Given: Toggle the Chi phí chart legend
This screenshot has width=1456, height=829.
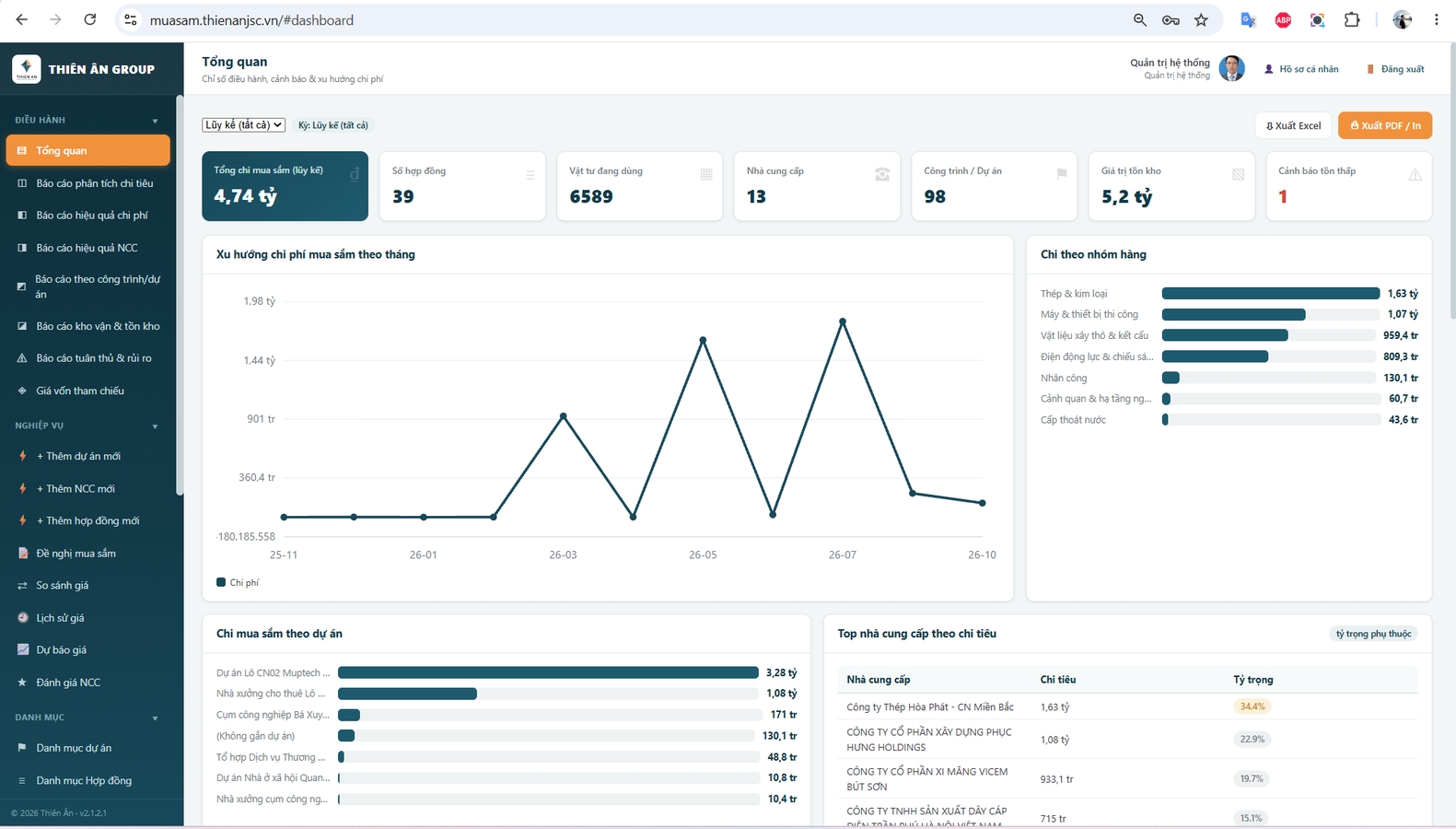Looking at the screenshot, I should coord(238,582).
